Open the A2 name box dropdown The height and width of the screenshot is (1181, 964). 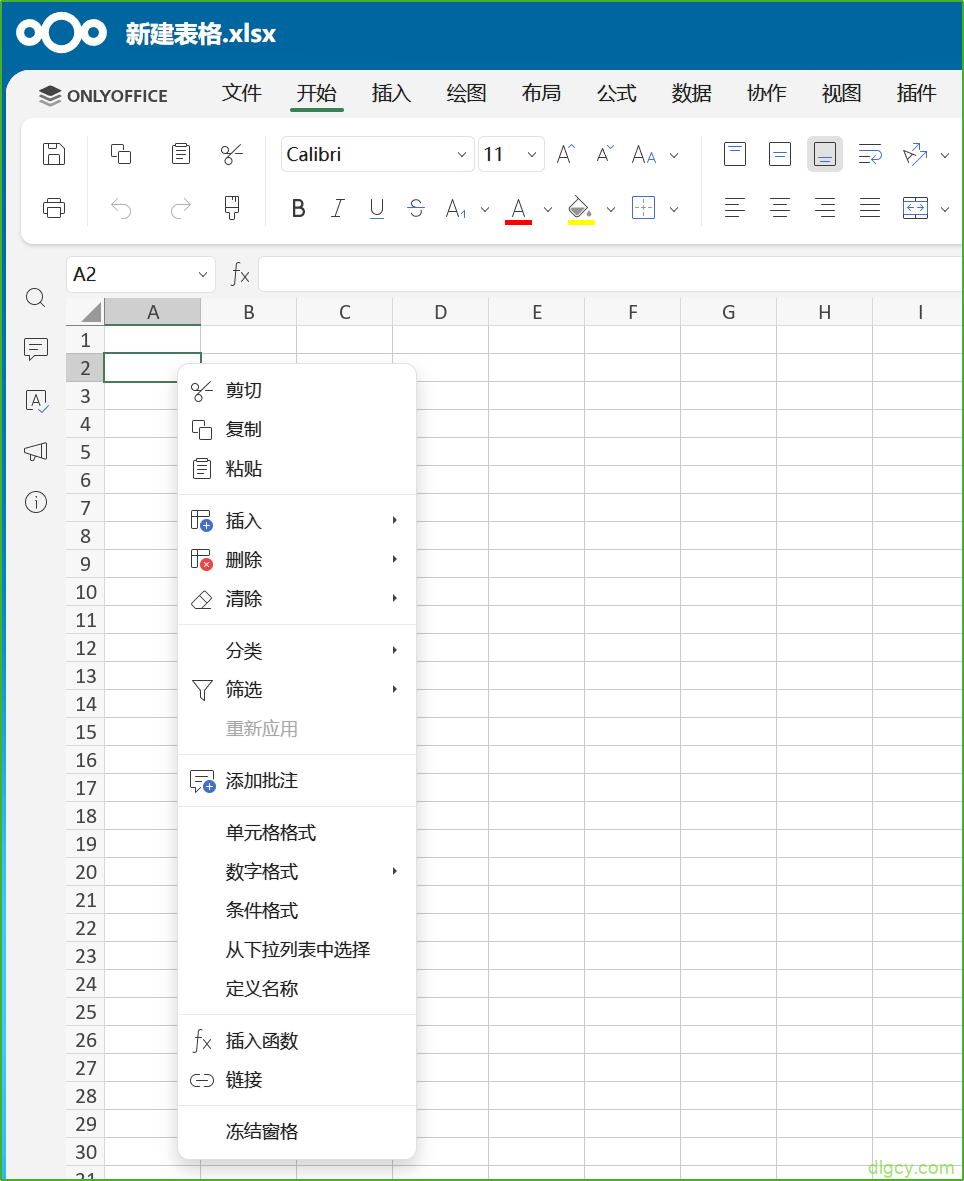tap(203, 275)
